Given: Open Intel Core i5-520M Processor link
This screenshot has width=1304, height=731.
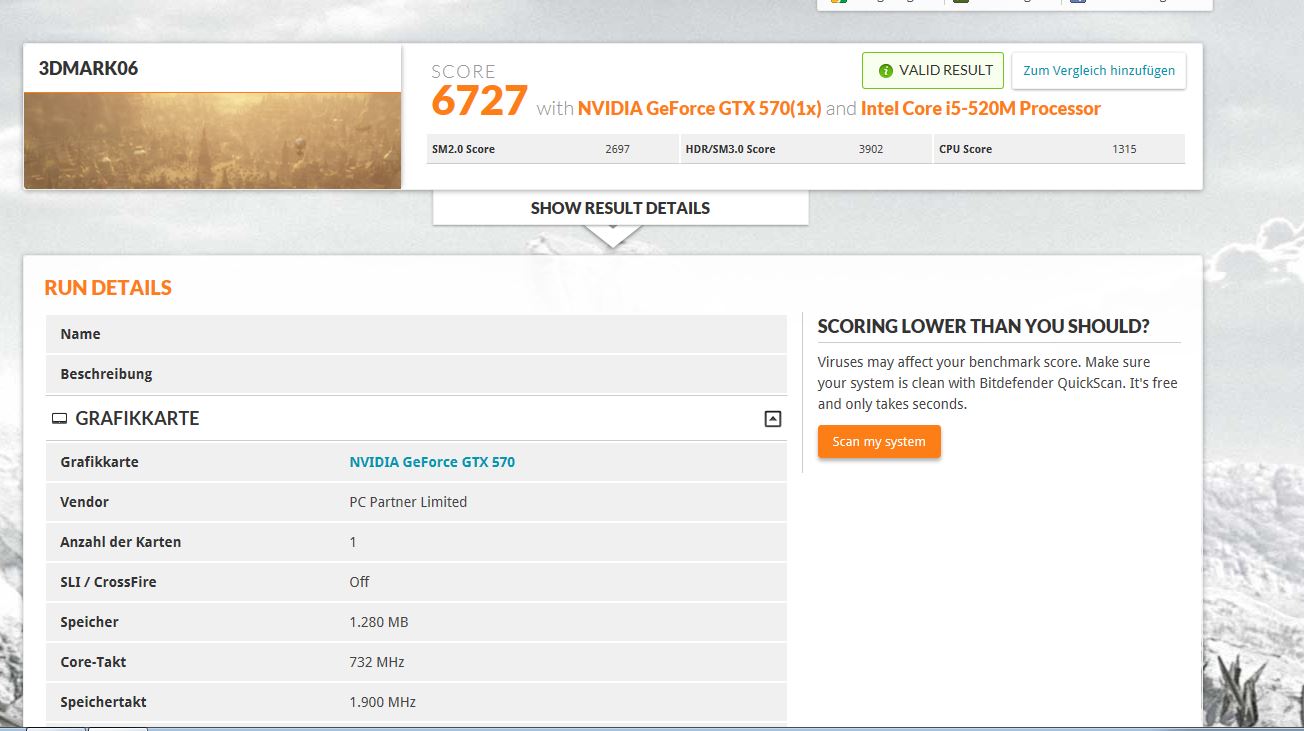Looking at the screenshot, I should 981,108.
